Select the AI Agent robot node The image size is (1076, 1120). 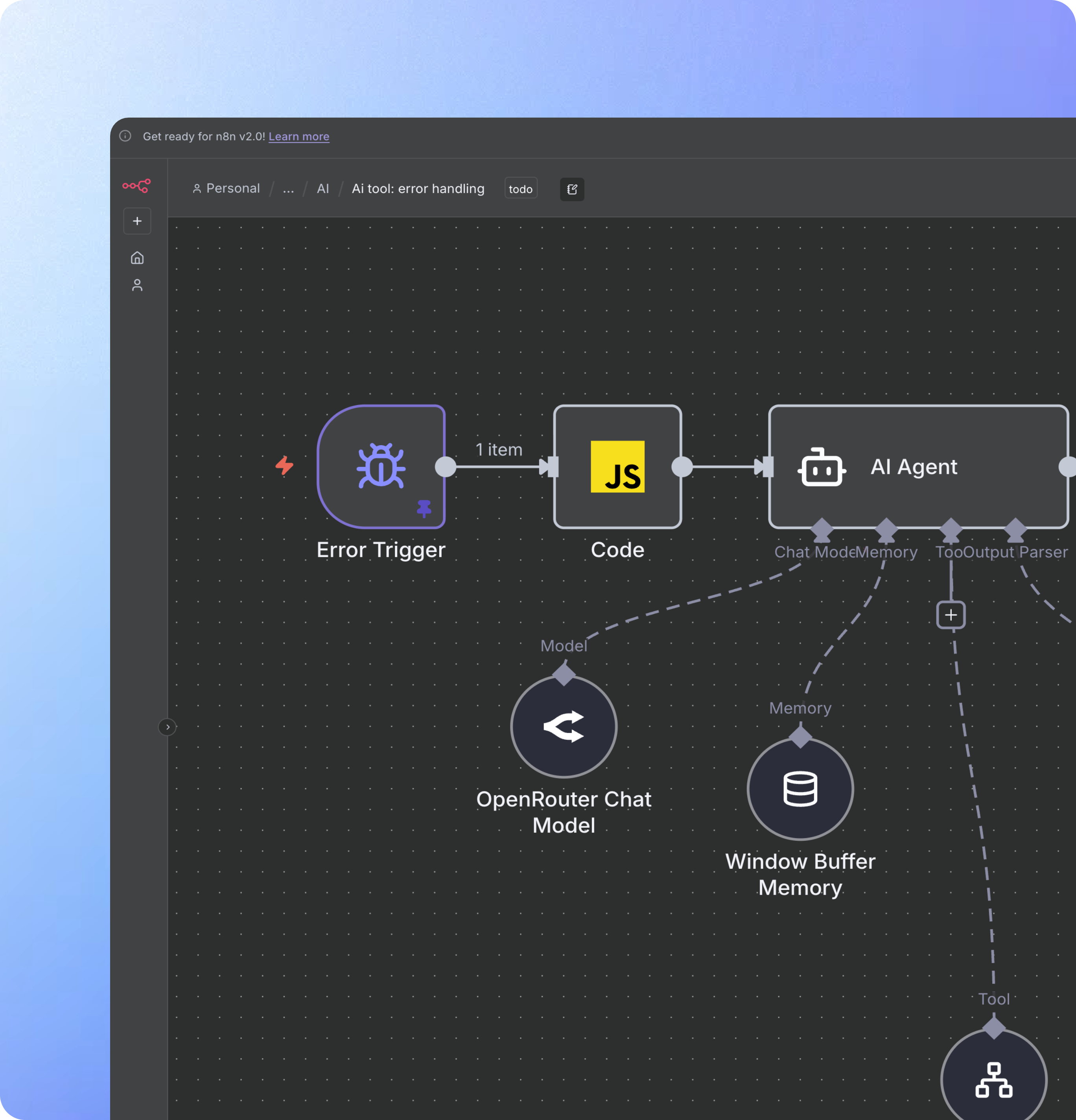pos(918,466)
